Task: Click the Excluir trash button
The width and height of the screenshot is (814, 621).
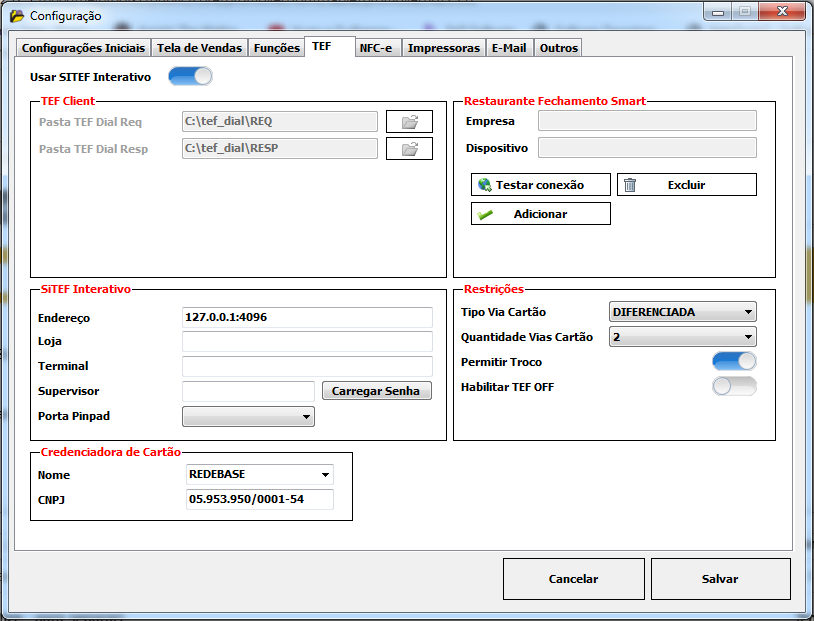Action: [686, 185]
